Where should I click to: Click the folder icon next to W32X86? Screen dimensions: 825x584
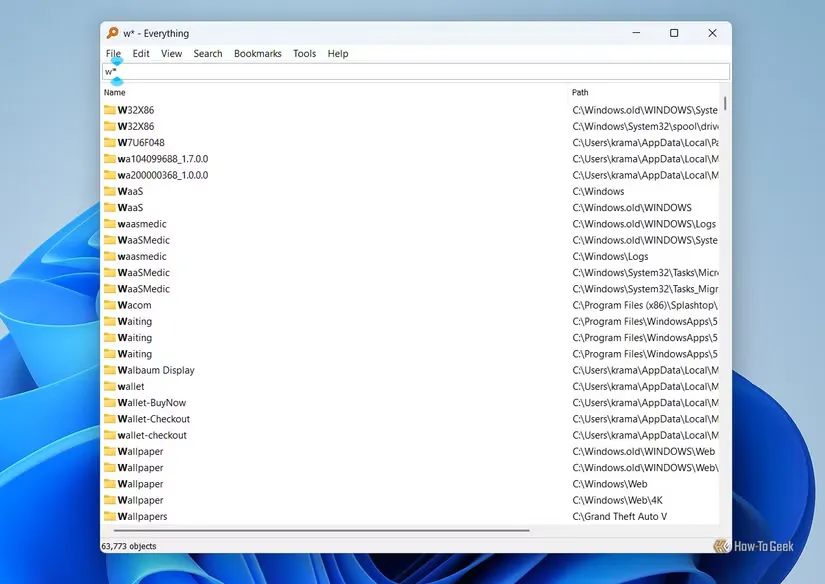[x=111, y=110]
